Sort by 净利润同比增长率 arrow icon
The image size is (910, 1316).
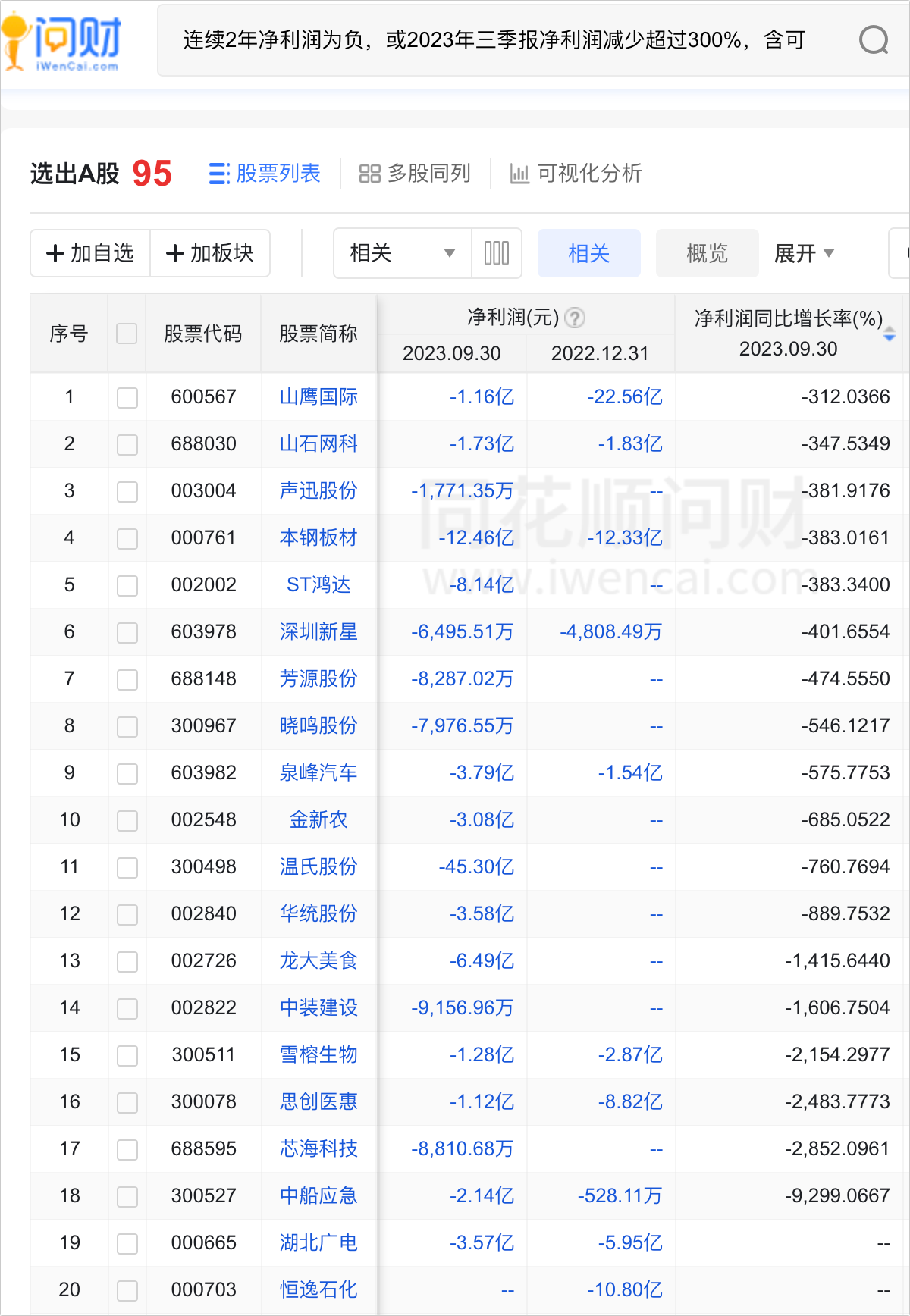coord(890,334)
